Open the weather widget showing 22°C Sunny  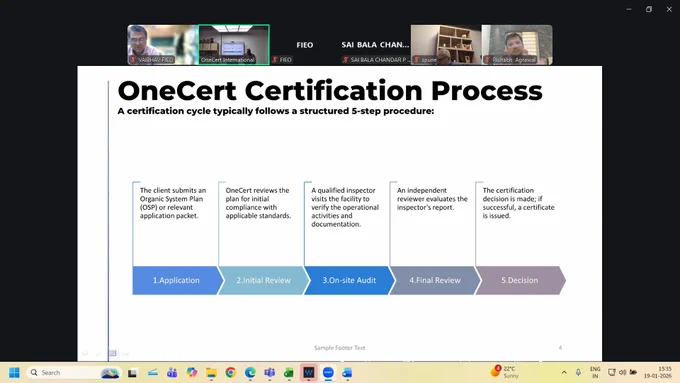504,372
